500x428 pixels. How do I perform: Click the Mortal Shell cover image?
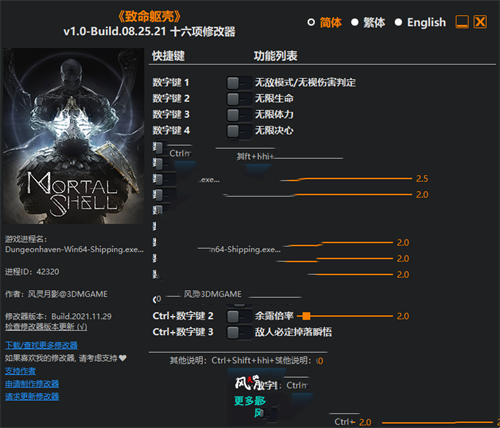74,136
